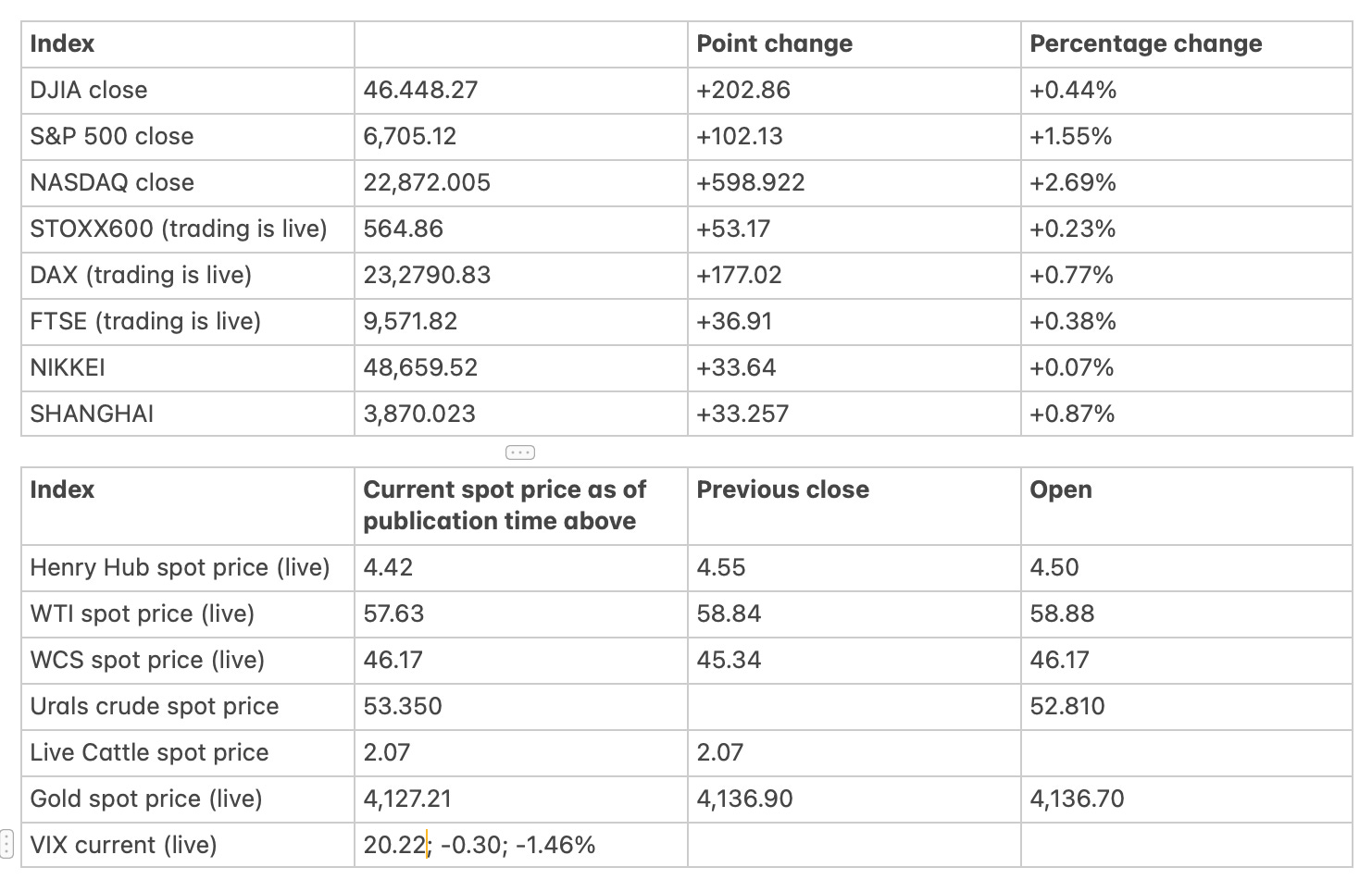The height and width of the screenshot is (892, 1372).
Task: Click the empty header cell above 46.448.27
Action: (x=521, y=44)
